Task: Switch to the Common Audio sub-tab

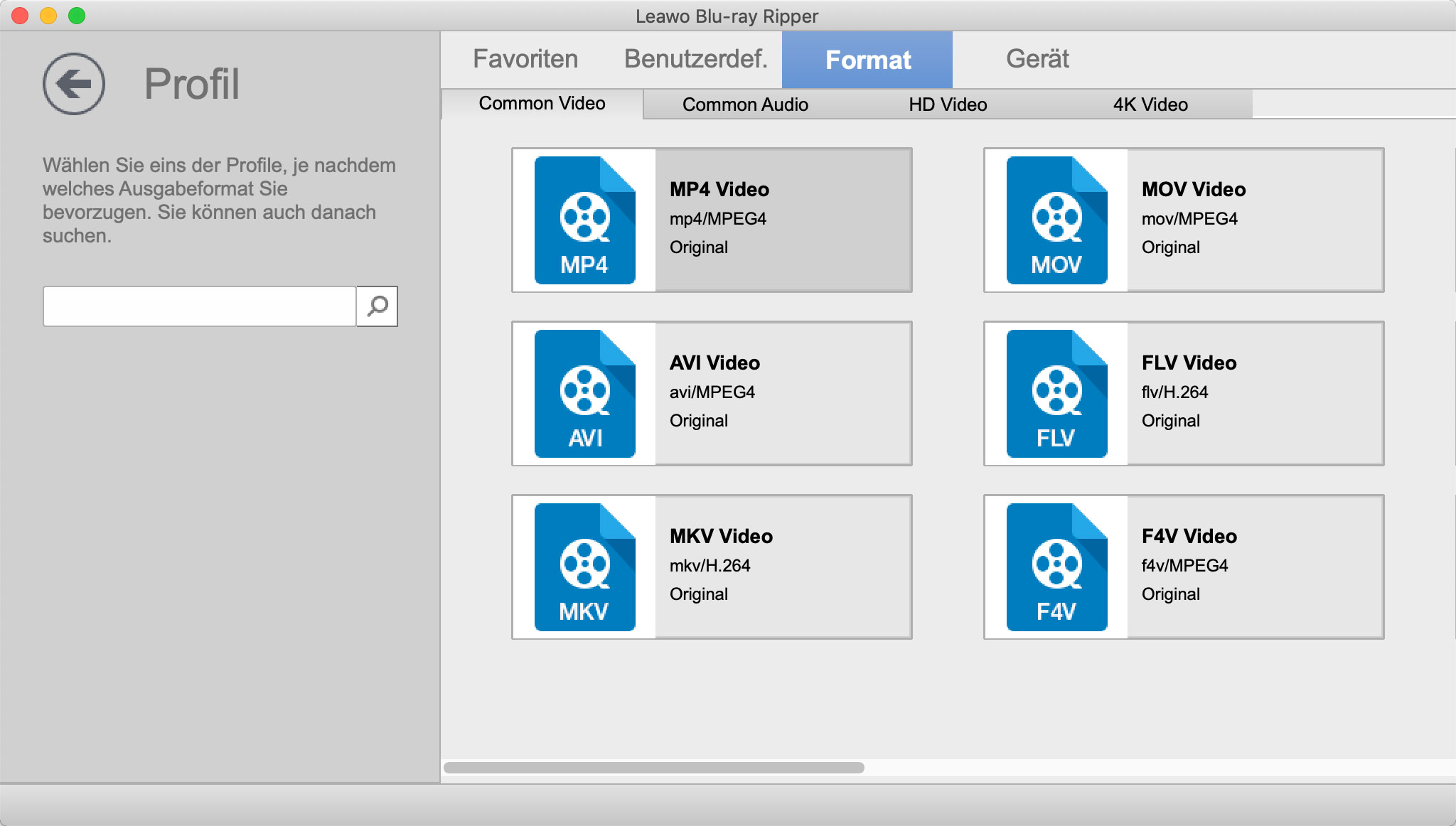Action: coord(745,104)
